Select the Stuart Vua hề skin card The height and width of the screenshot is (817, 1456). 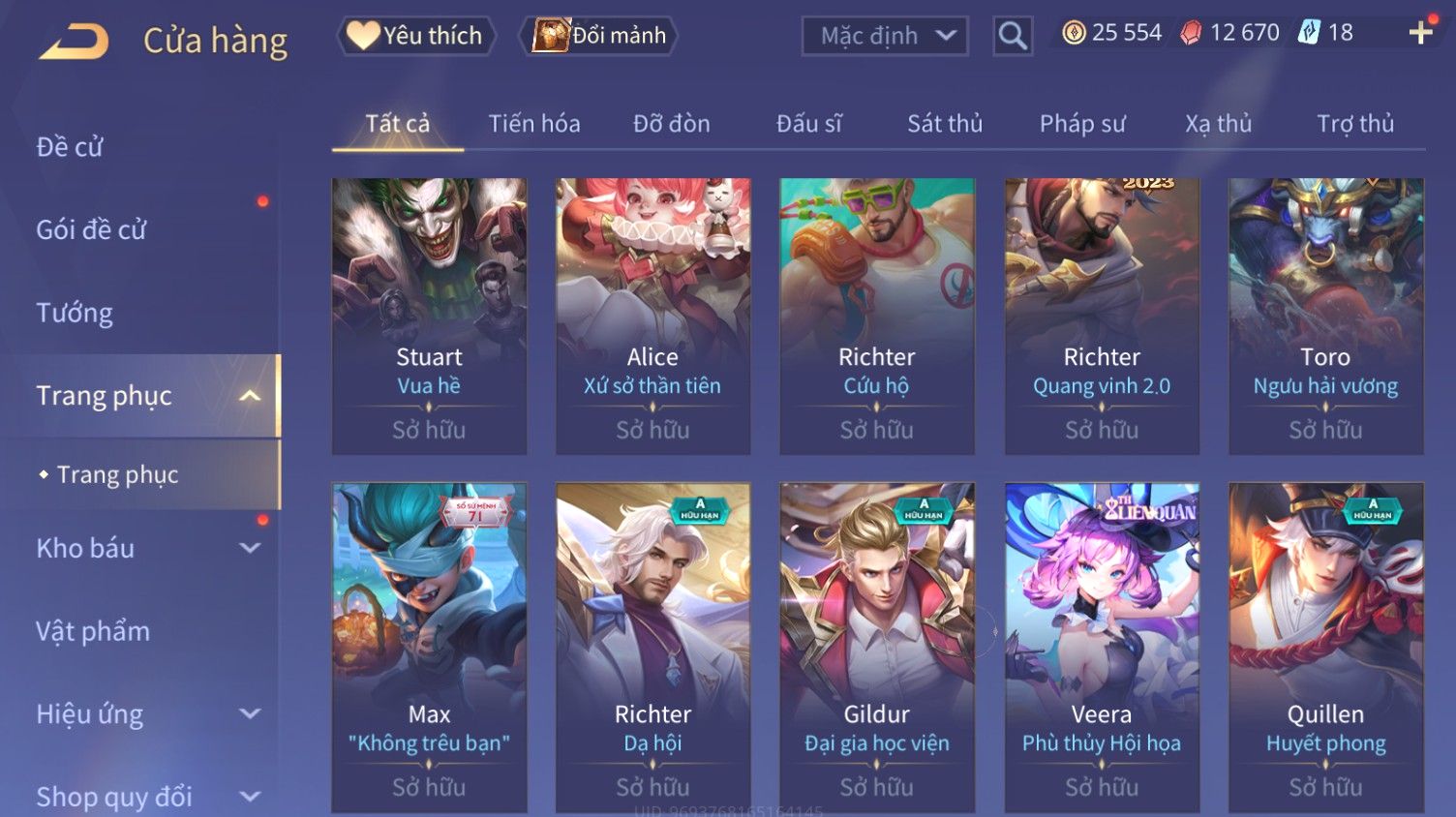pos(429,316)
